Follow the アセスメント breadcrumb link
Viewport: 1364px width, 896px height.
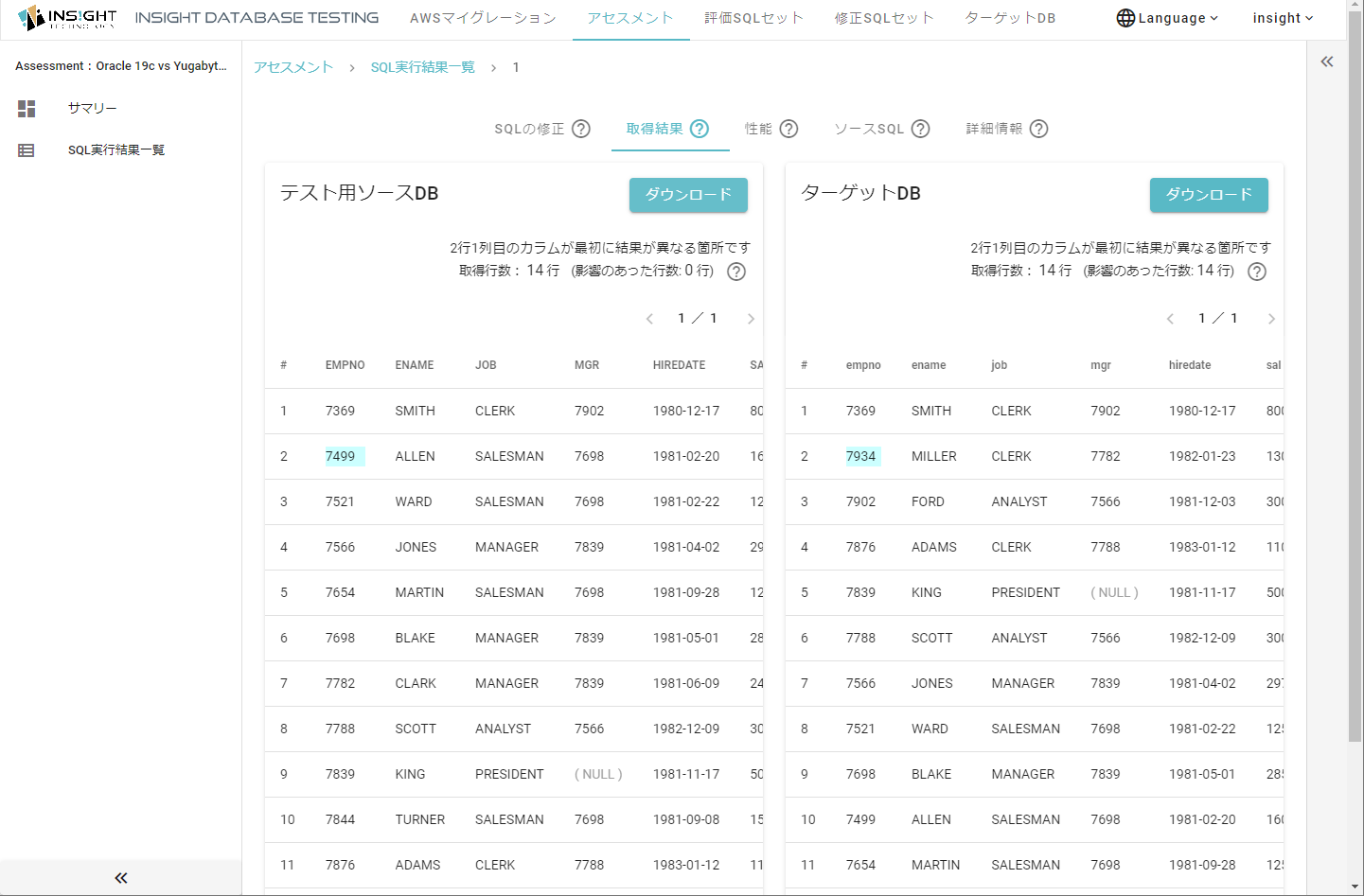tap(293, 67)
